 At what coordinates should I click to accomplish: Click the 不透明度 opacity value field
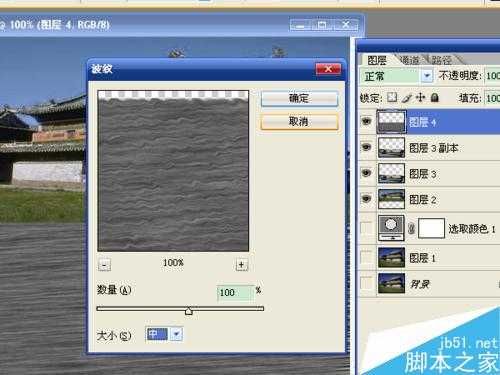(x=492, y=76)
